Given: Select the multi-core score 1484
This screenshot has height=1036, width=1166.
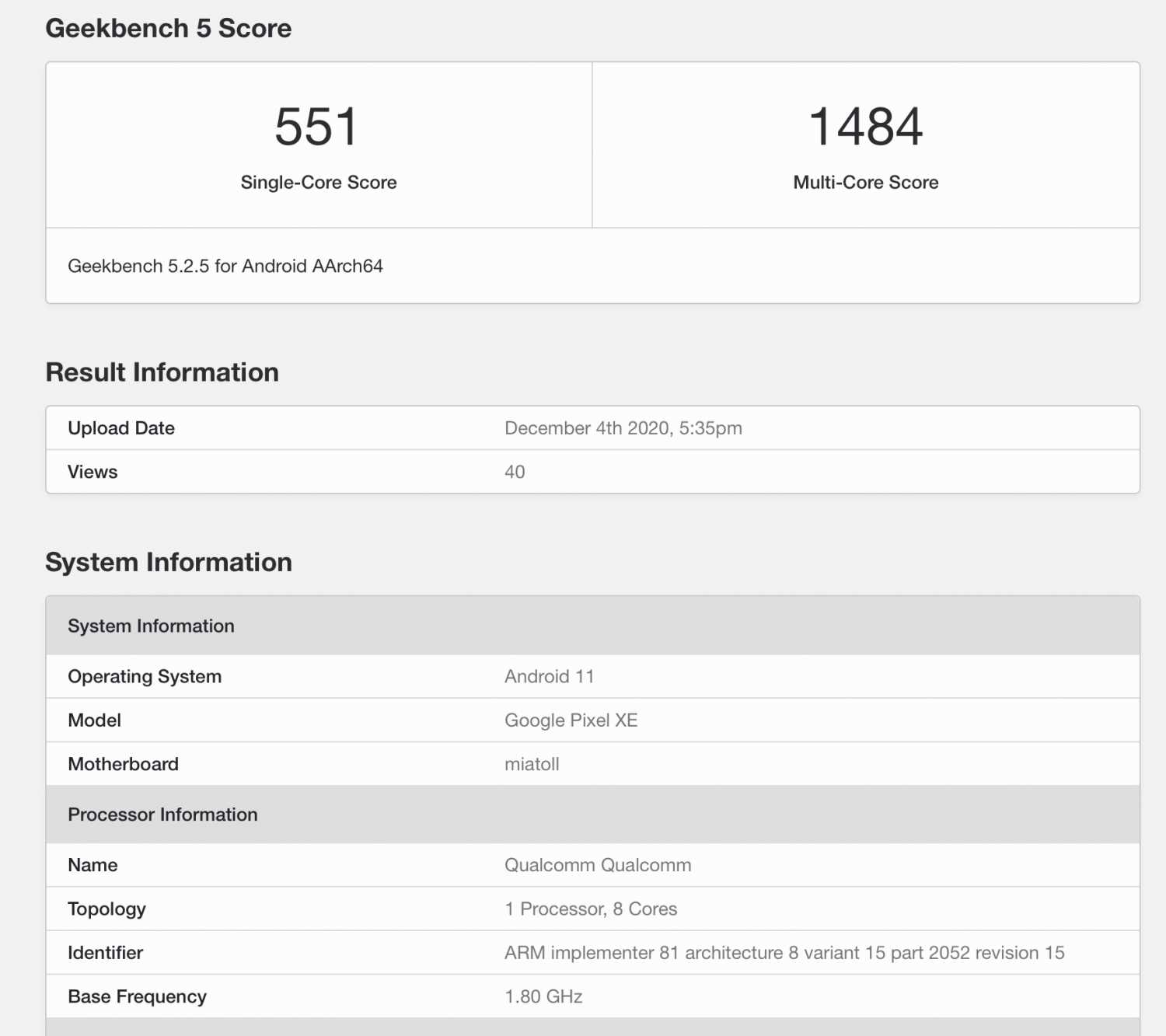Looking at the screenshot, I should pyautogui.click(x=866, y=127).
